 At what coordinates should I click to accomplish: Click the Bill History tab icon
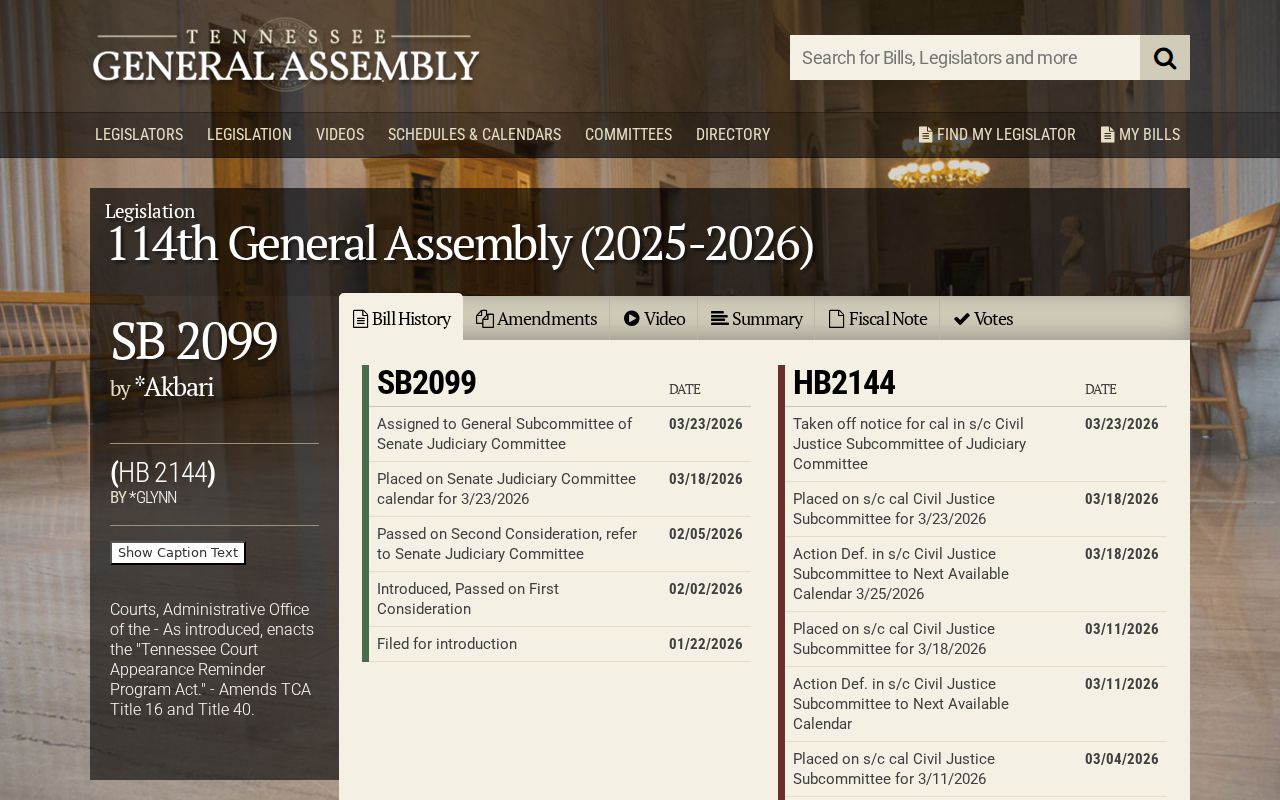click(360, 319)
